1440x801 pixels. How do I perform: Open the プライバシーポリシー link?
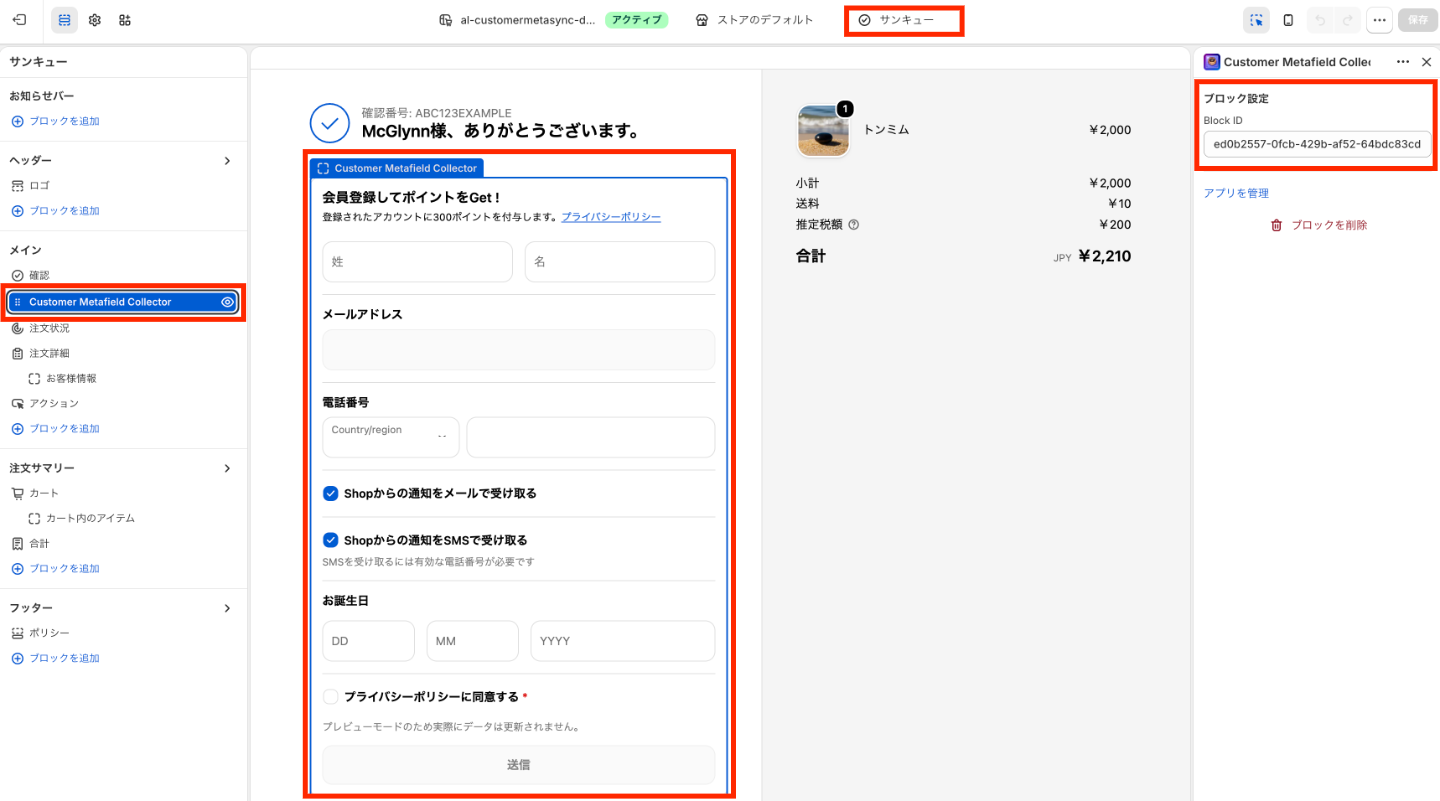pyautogui.click(x=611, y=217)
